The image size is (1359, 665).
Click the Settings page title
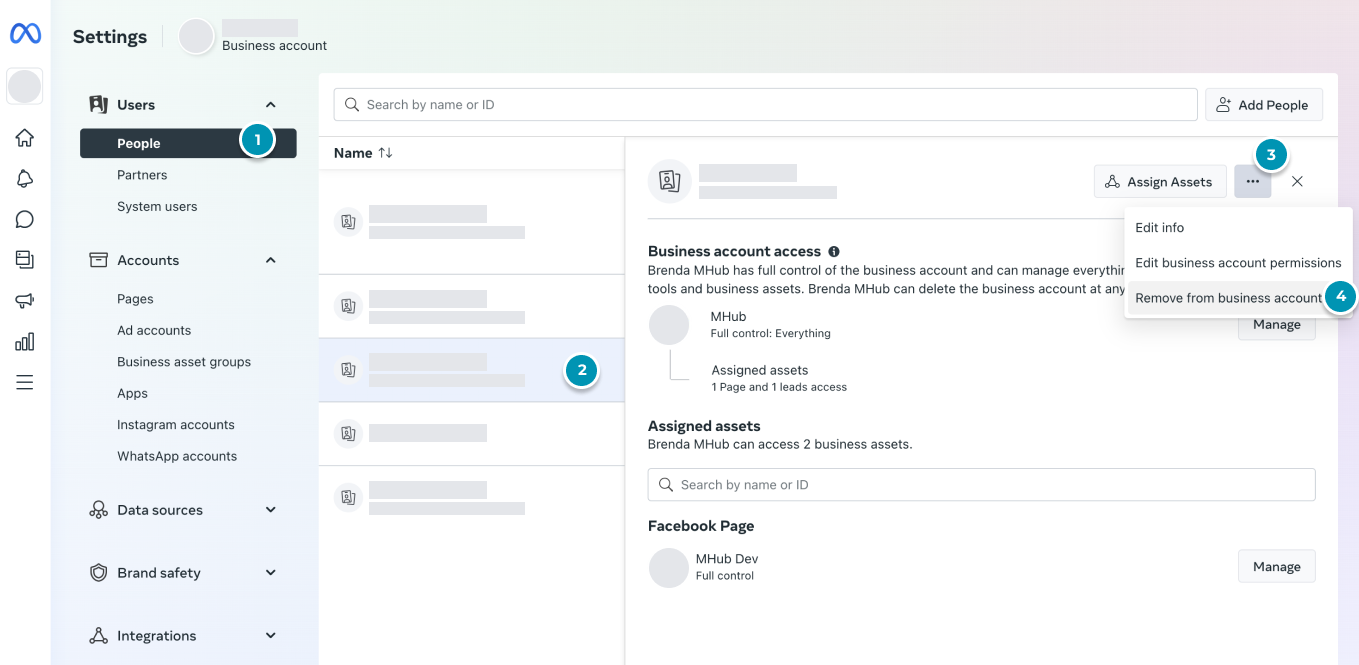(x=110, y=37)
